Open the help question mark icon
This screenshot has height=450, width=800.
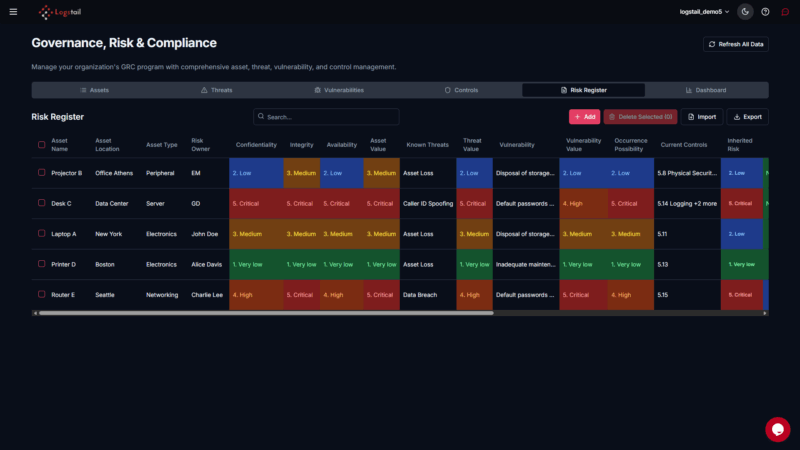765,12
